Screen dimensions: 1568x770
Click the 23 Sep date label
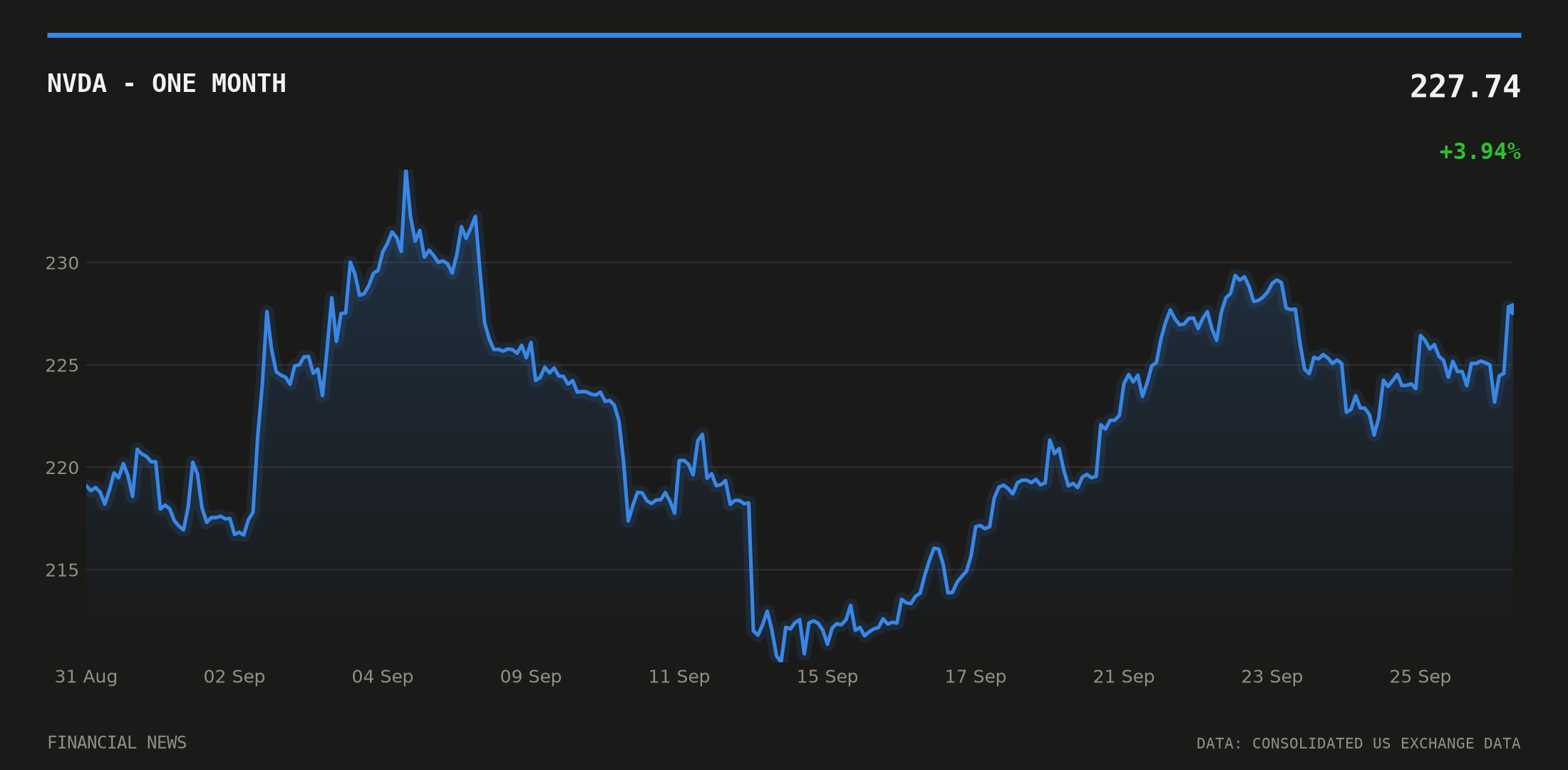(1272, 677)
